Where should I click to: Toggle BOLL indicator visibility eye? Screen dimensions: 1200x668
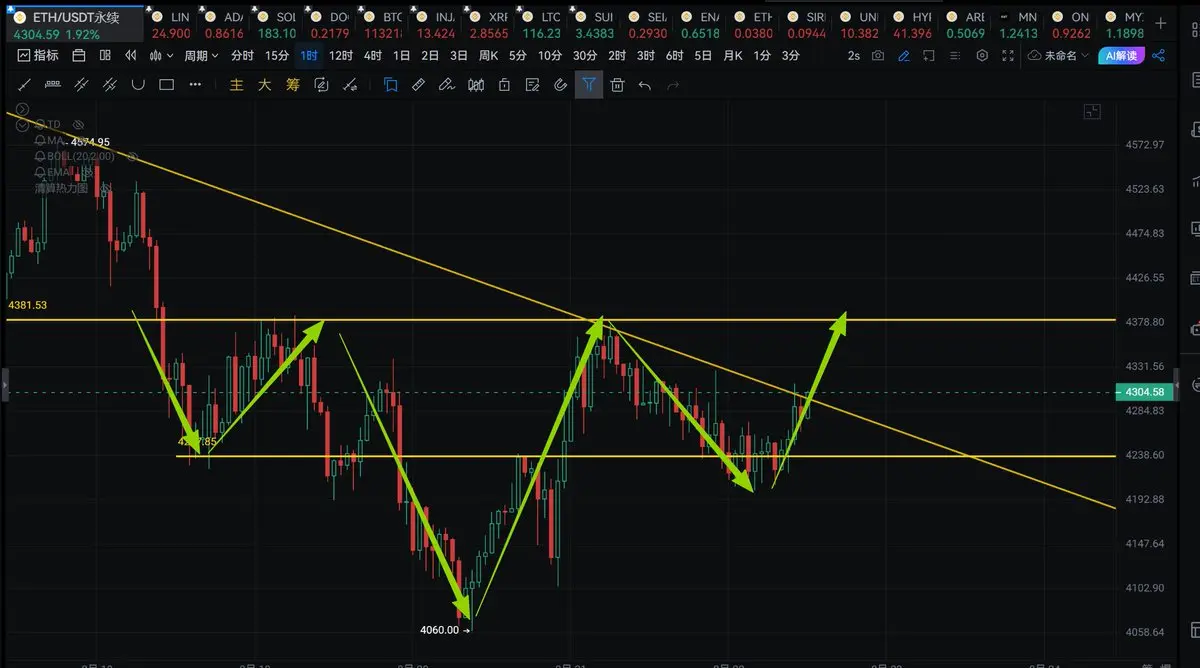130,156
